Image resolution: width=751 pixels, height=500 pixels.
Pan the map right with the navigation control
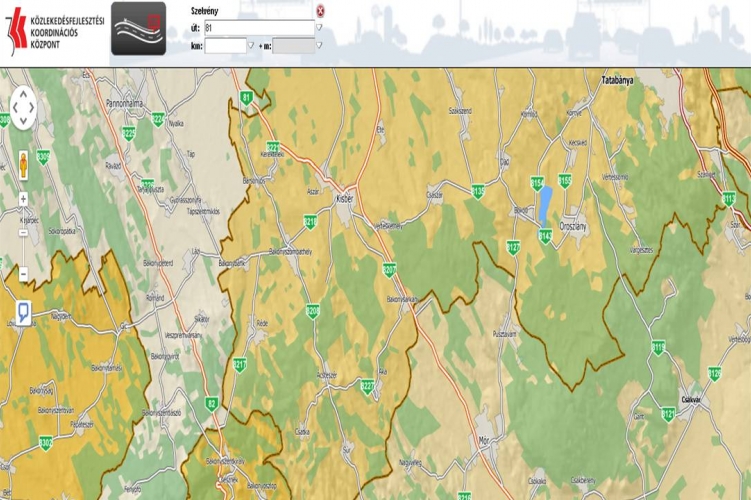coord(36,105)
